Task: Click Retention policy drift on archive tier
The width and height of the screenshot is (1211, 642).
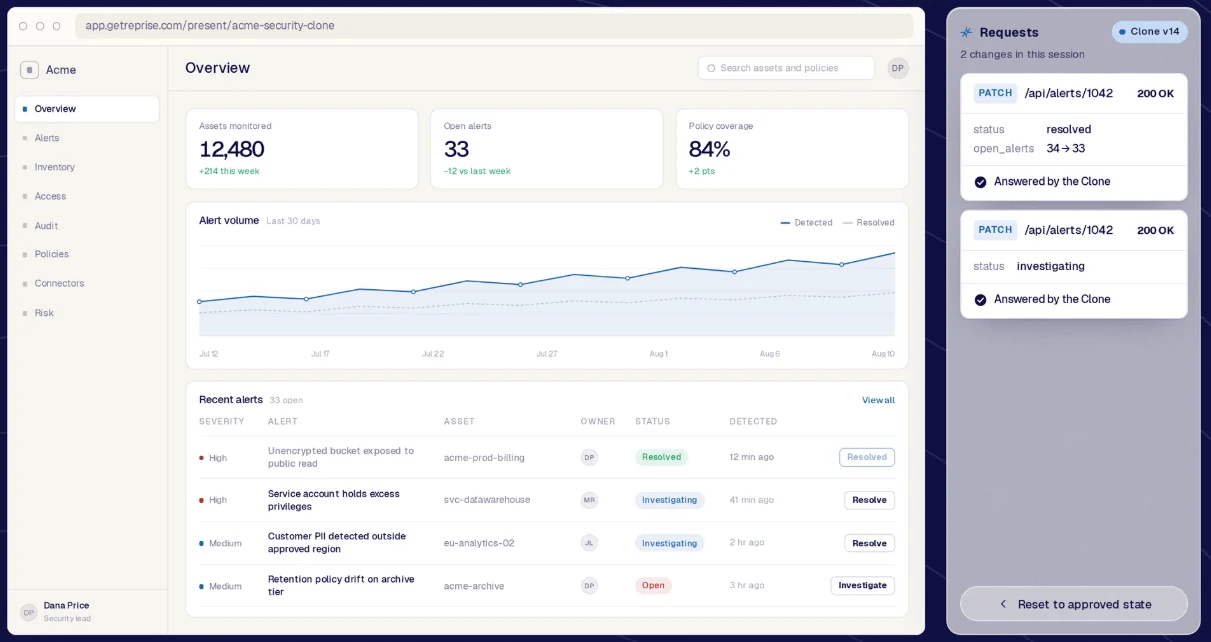Action: (341, 586)
